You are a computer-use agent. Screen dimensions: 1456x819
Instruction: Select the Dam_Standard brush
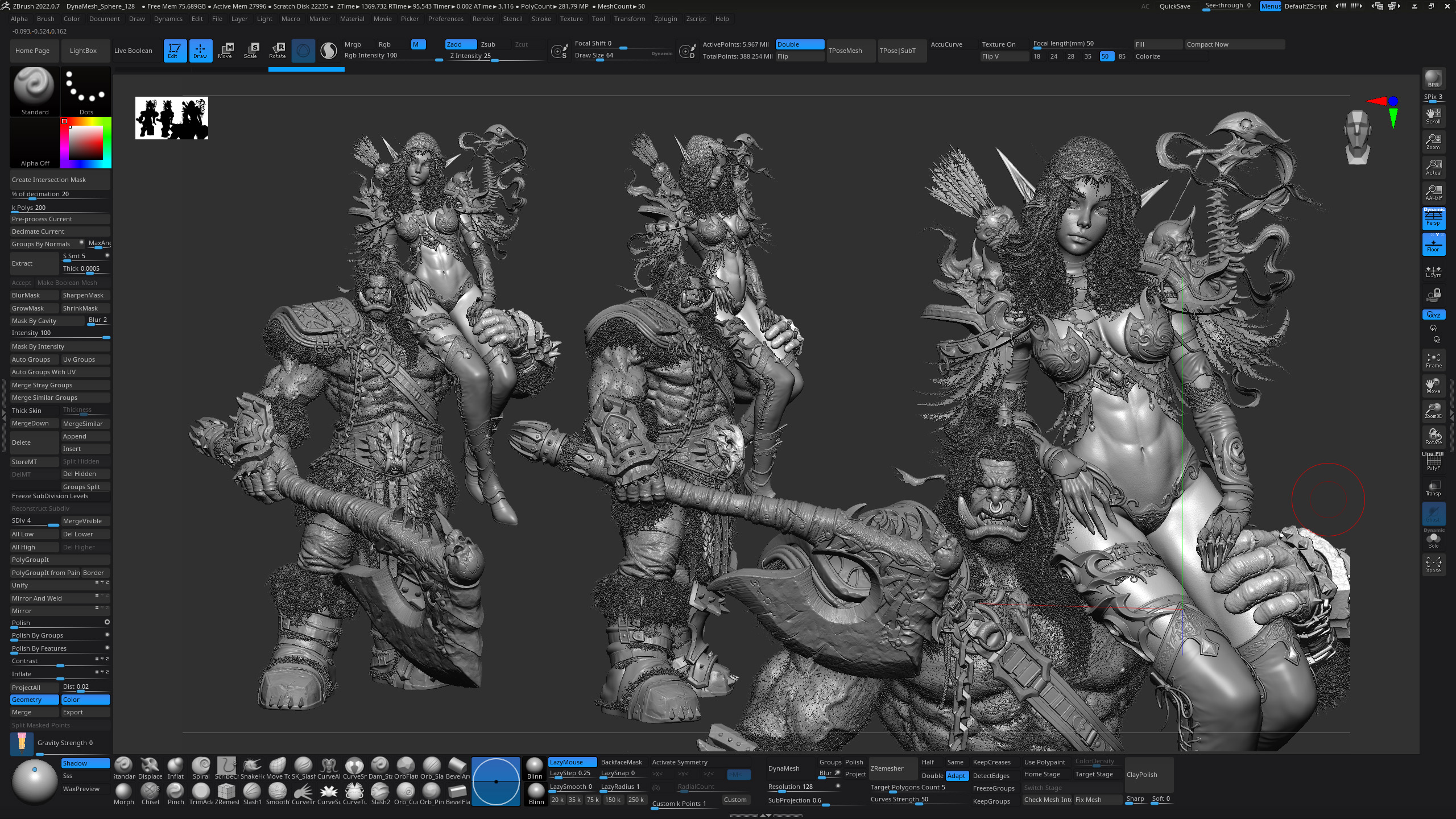coord(380,768)
